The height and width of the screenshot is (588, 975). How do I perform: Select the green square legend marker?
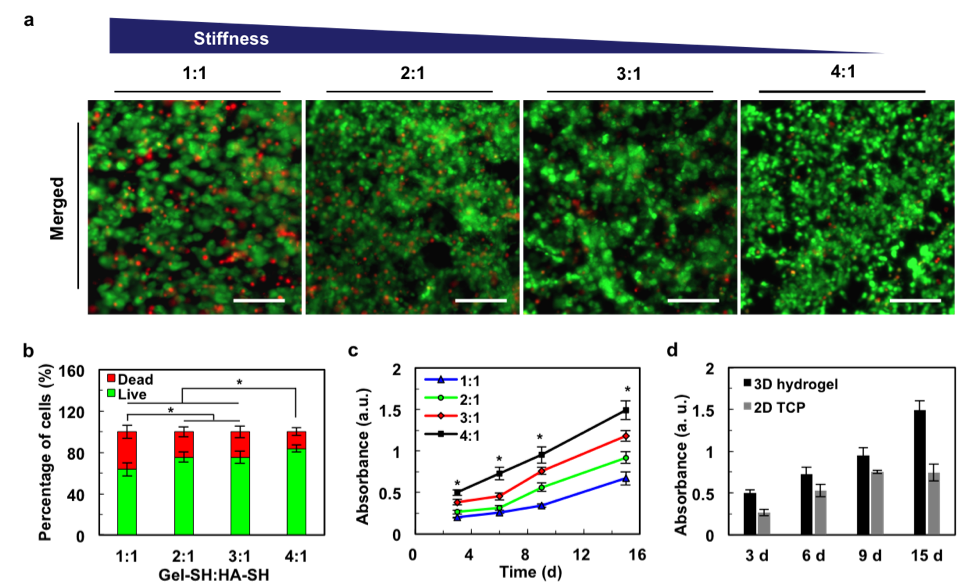tap(111, 393)
